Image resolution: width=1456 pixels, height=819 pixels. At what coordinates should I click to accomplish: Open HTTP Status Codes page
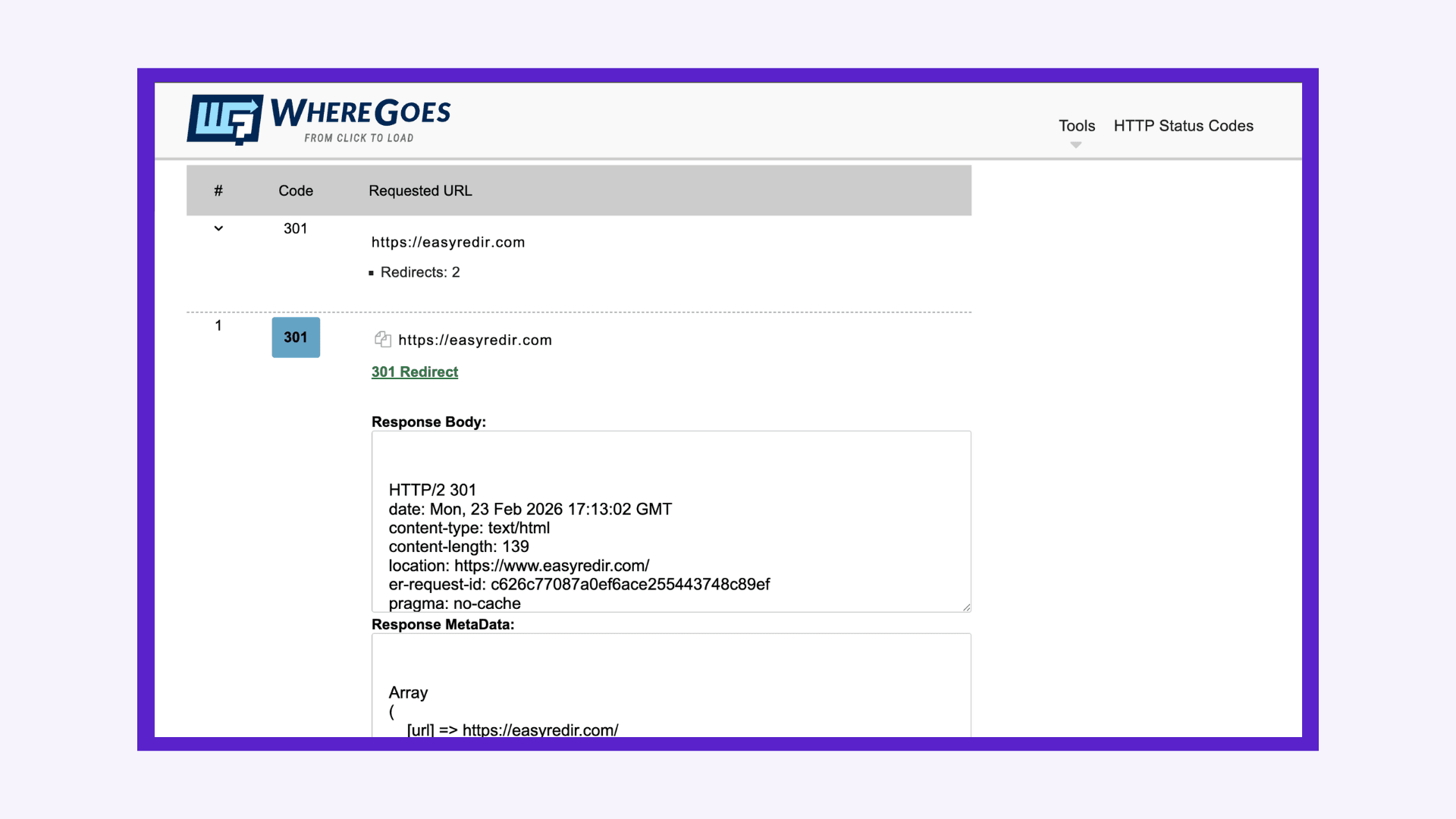coord(1183,126)
